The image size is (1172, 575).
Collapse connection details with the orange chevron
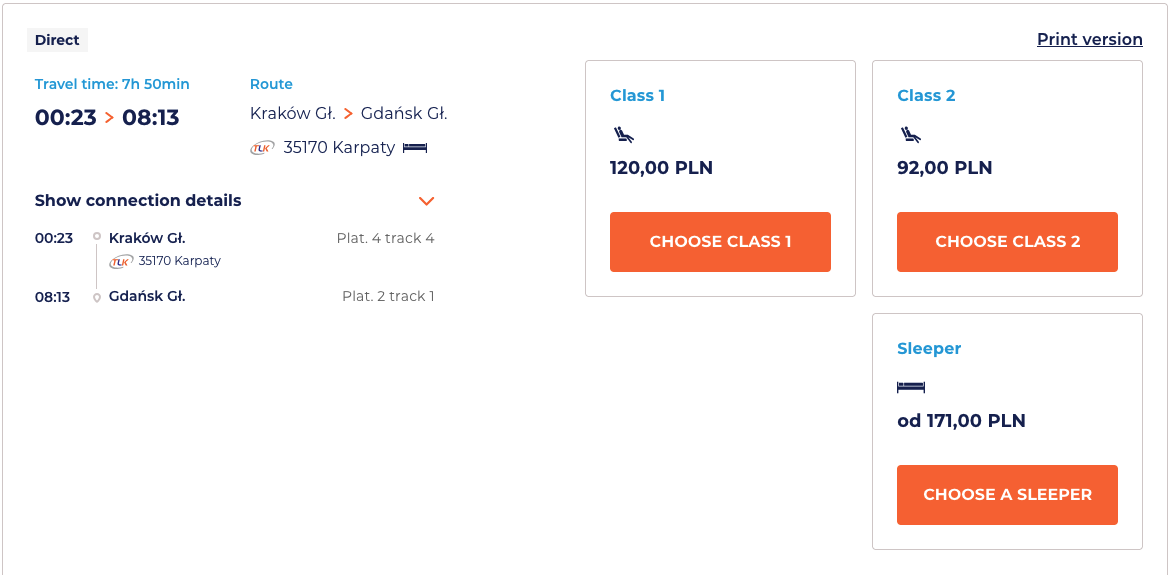click(x=427, y=201)
